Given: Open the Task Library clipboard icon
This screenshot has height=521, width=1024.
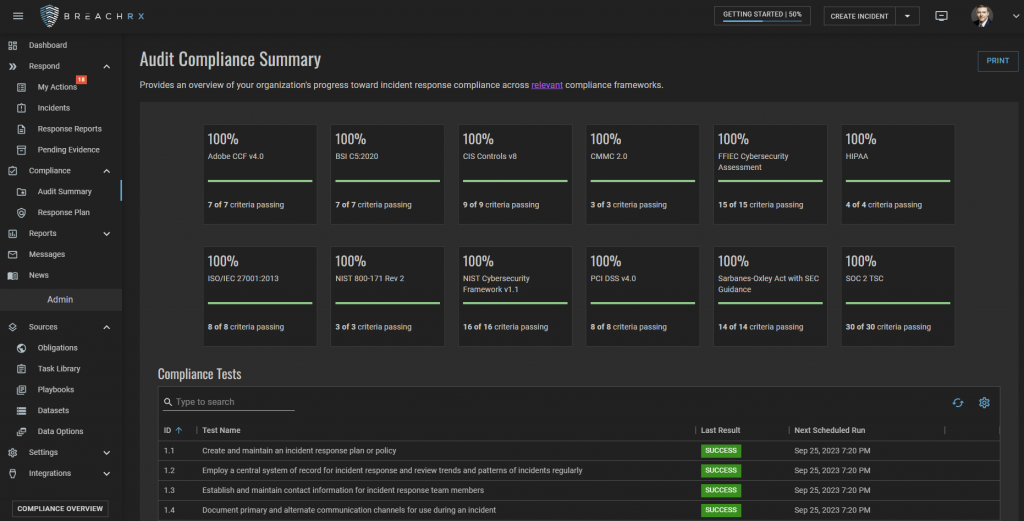Looking at the screenshot, I should (22, 369).
